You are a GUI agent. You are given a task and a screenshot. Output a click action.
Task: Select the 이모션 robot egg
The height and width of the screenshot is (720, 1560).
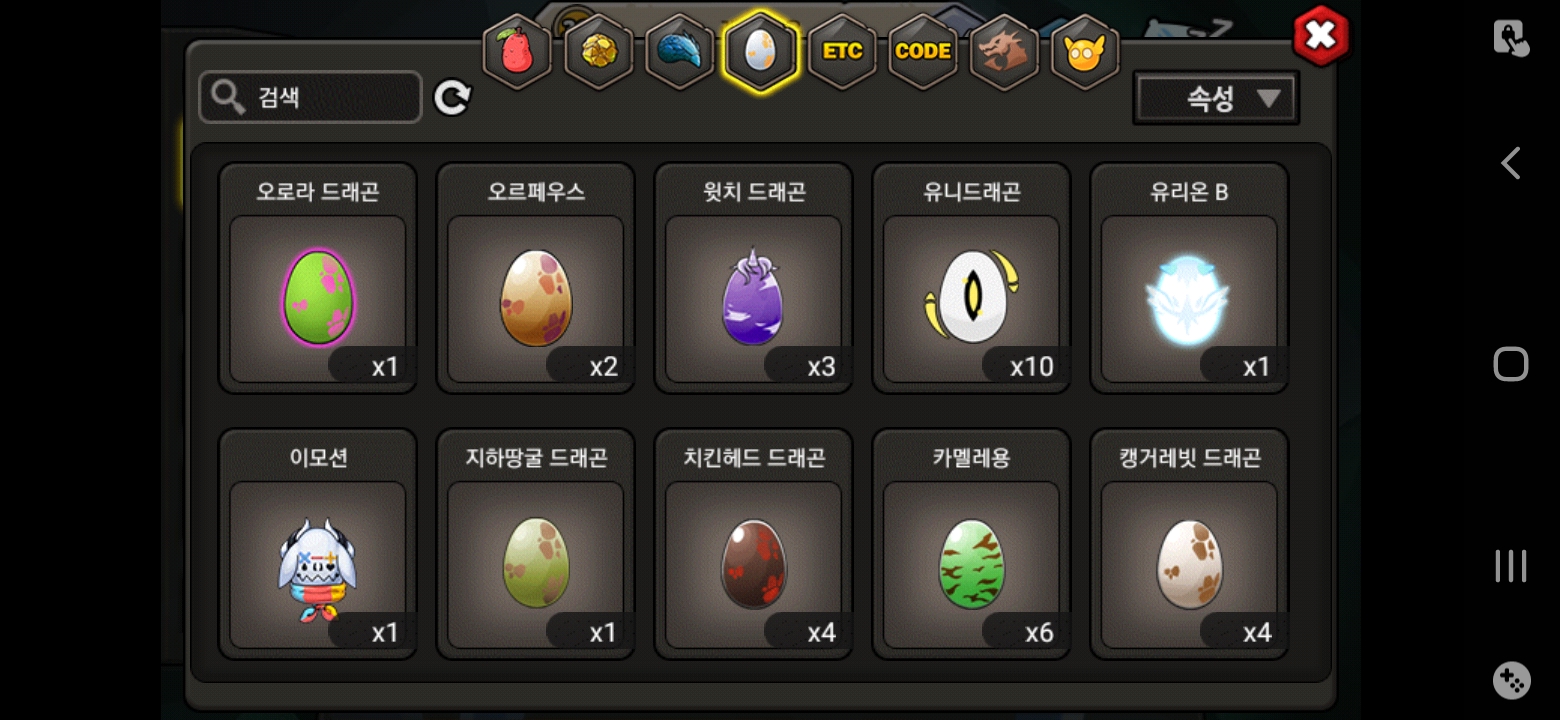(318, 544)
